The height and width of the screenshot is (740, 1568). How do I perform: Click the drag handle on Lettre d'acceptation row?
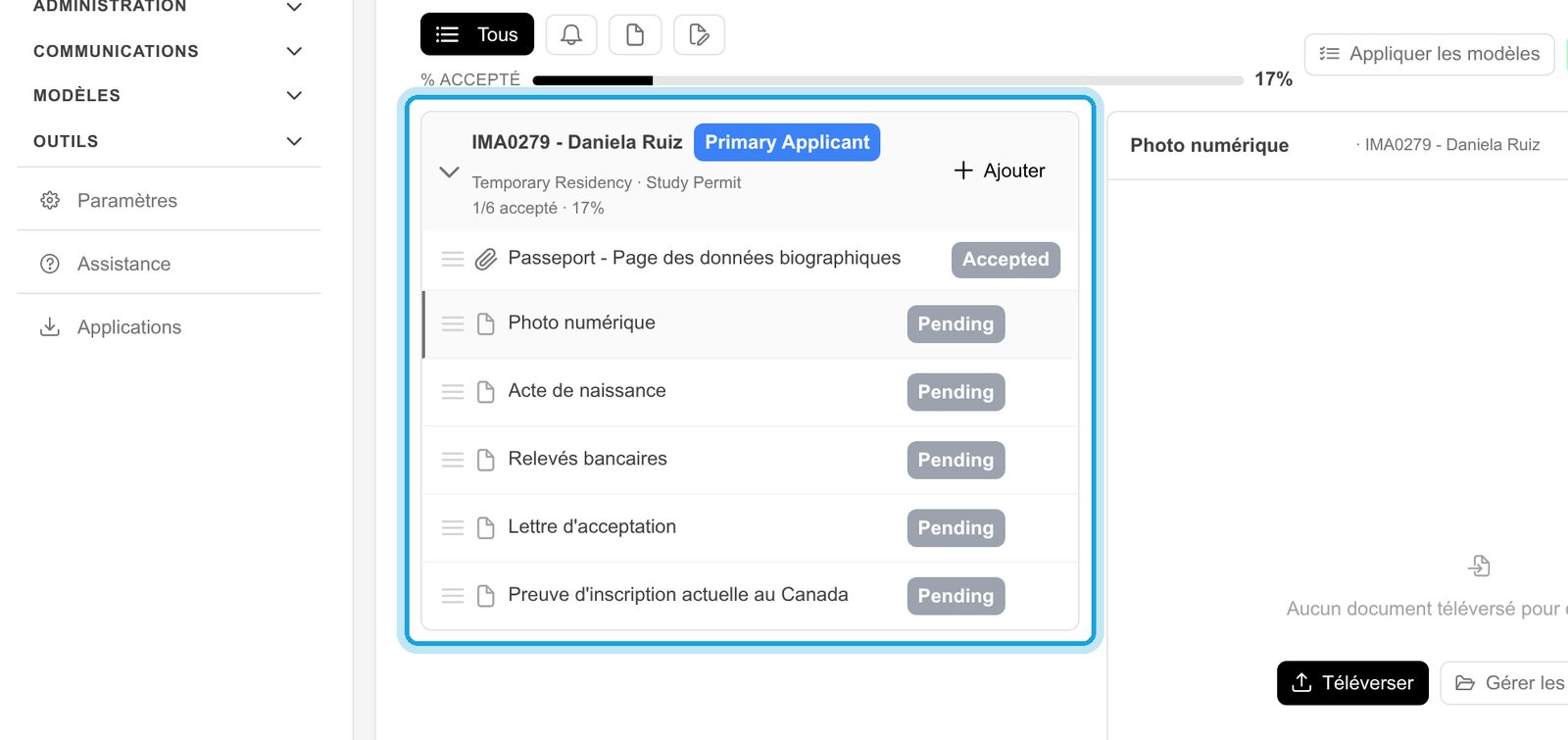coord(453,527)
